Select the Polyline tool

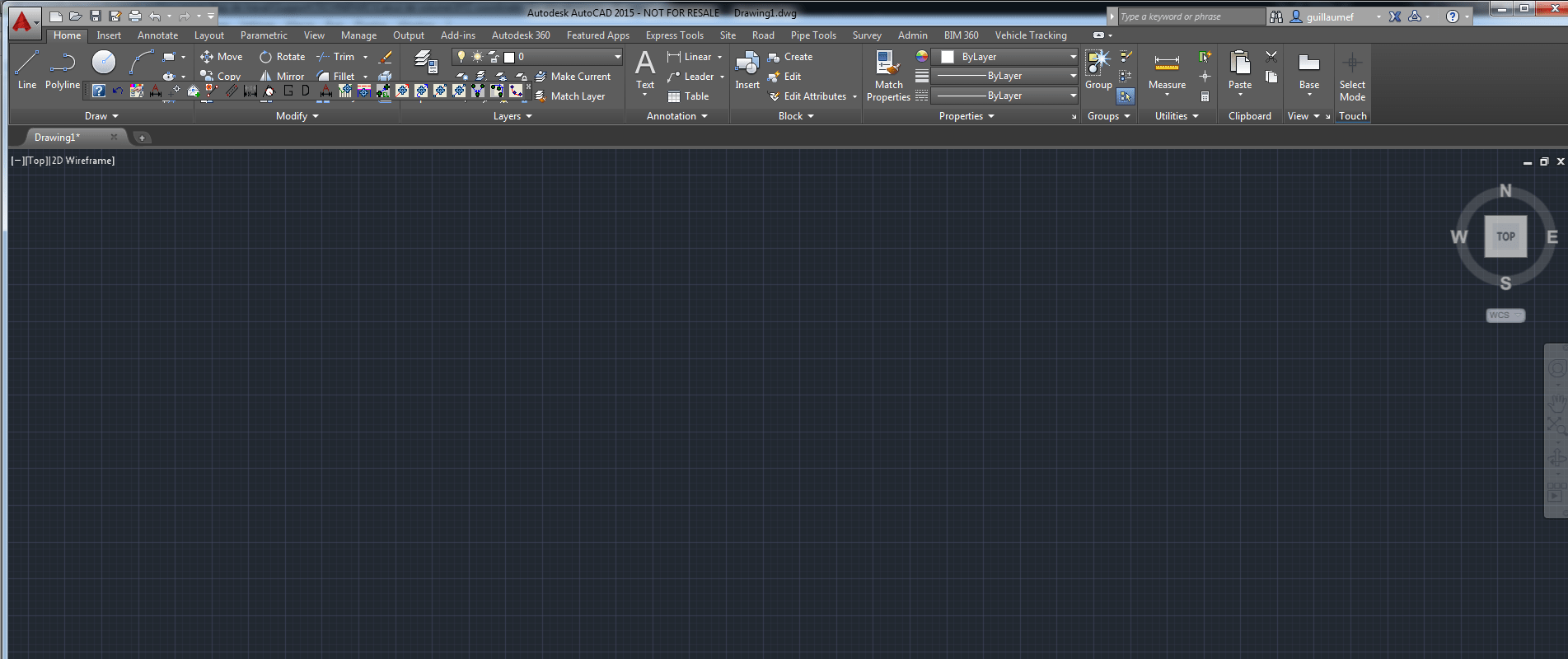[63, 69]
